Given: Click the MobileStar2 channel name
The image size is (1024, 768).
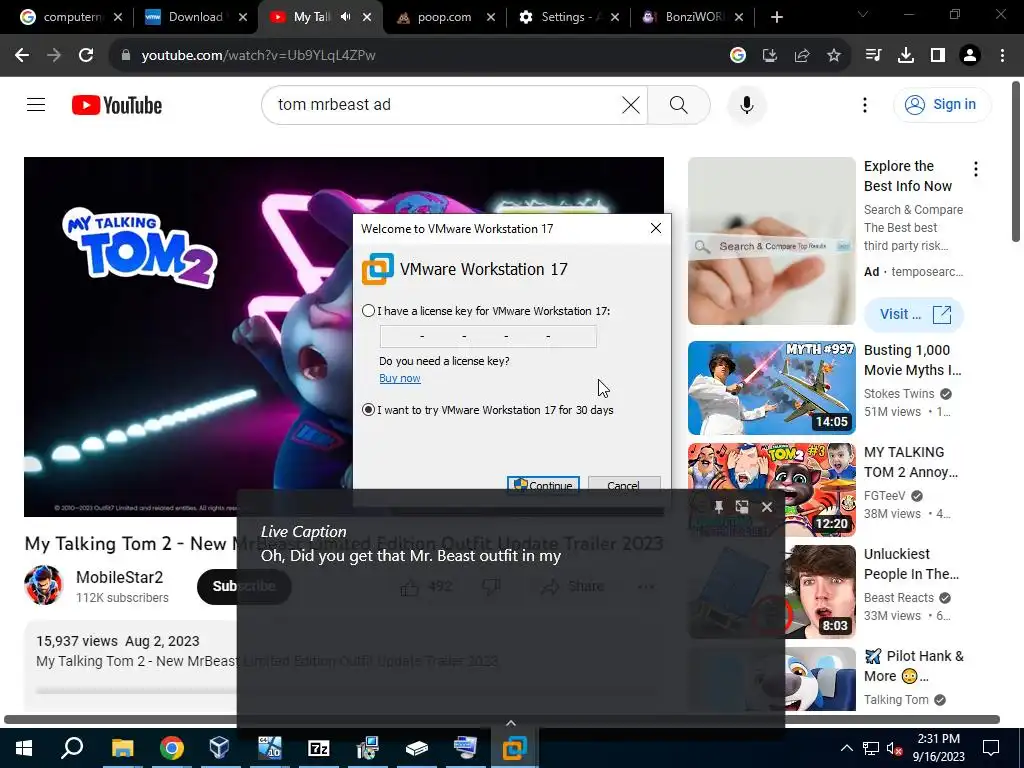Looking at the screenshot, I should pos(120,577).
